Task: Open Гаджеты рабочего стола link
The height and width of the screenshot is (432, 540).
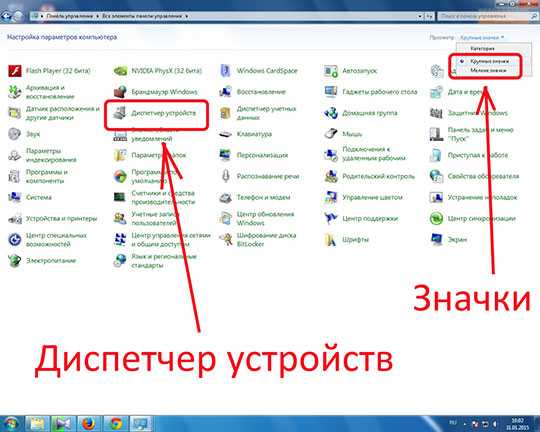Action: pos(380,92)
